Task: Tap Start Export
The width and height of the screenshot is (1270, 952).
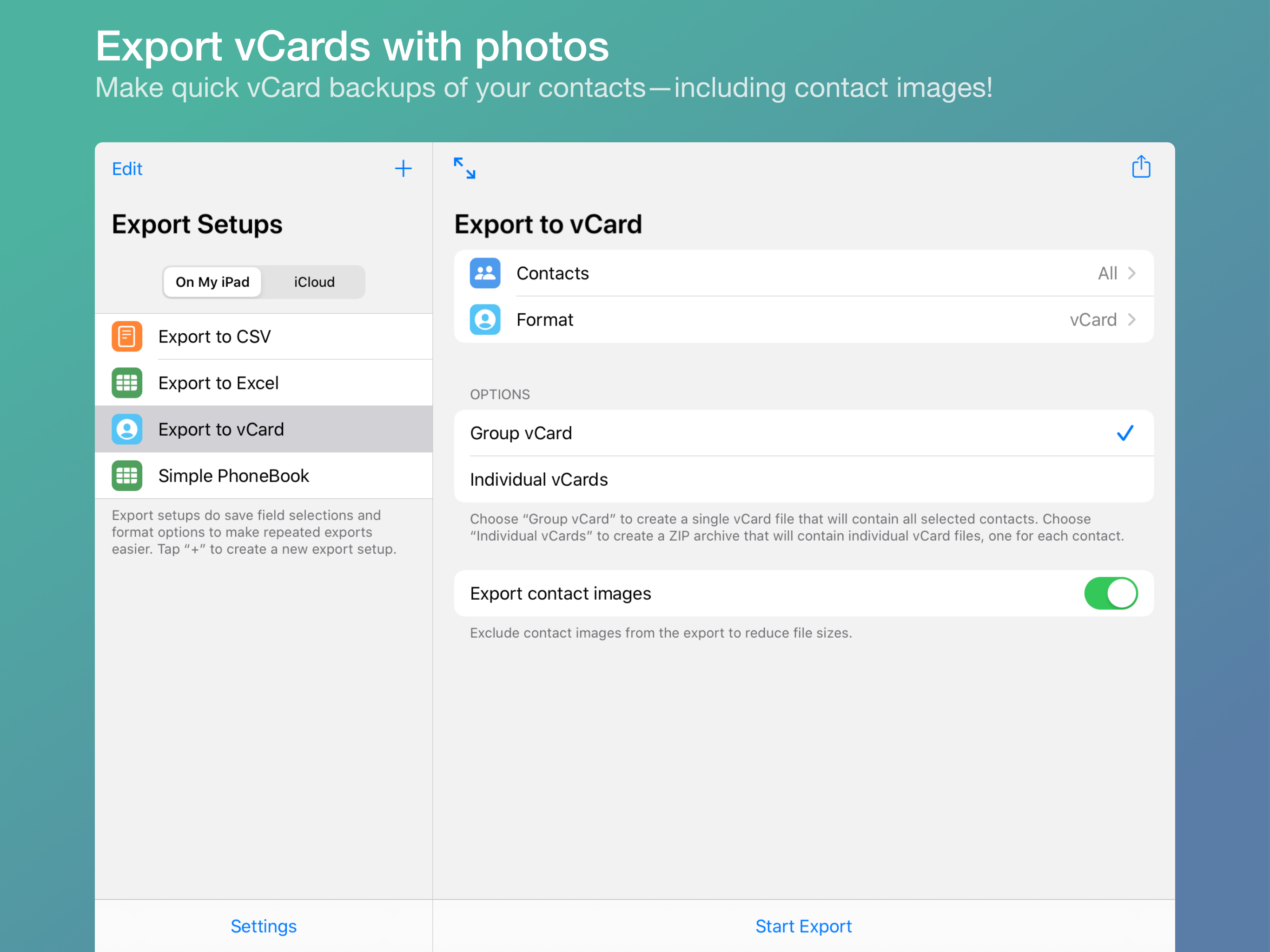Action: pyautogui.click(x=803, y=926)
